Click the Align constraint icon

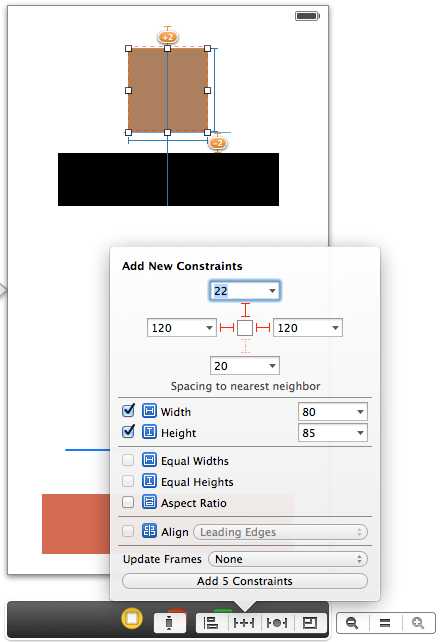click(x=149, y=531)
